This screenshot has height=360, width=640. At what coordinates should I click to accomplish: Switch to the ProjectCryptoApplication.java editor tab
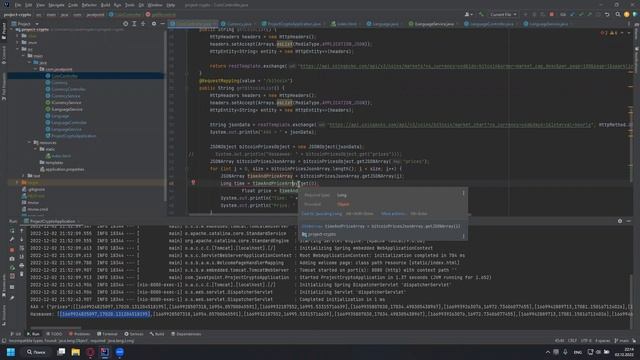[291, 24]
